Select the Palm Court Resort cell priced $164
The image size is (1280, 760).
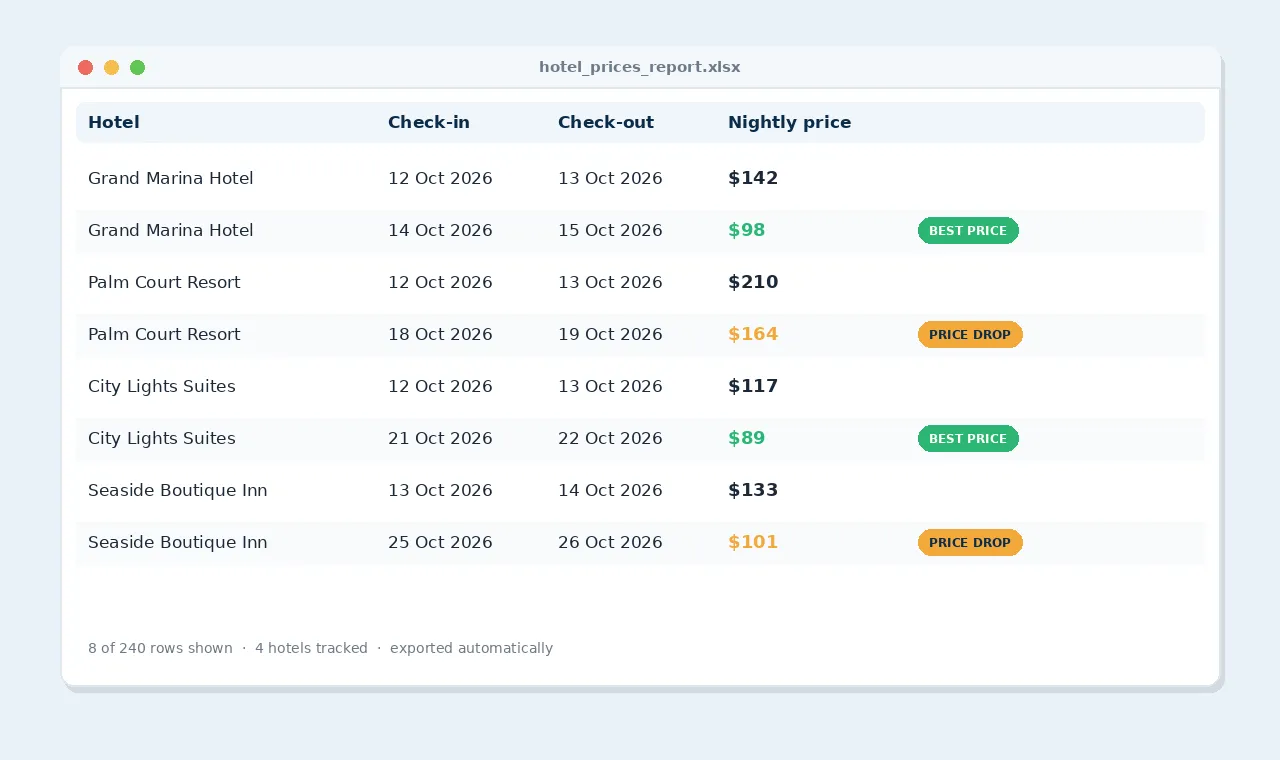(x=164, y=334)
